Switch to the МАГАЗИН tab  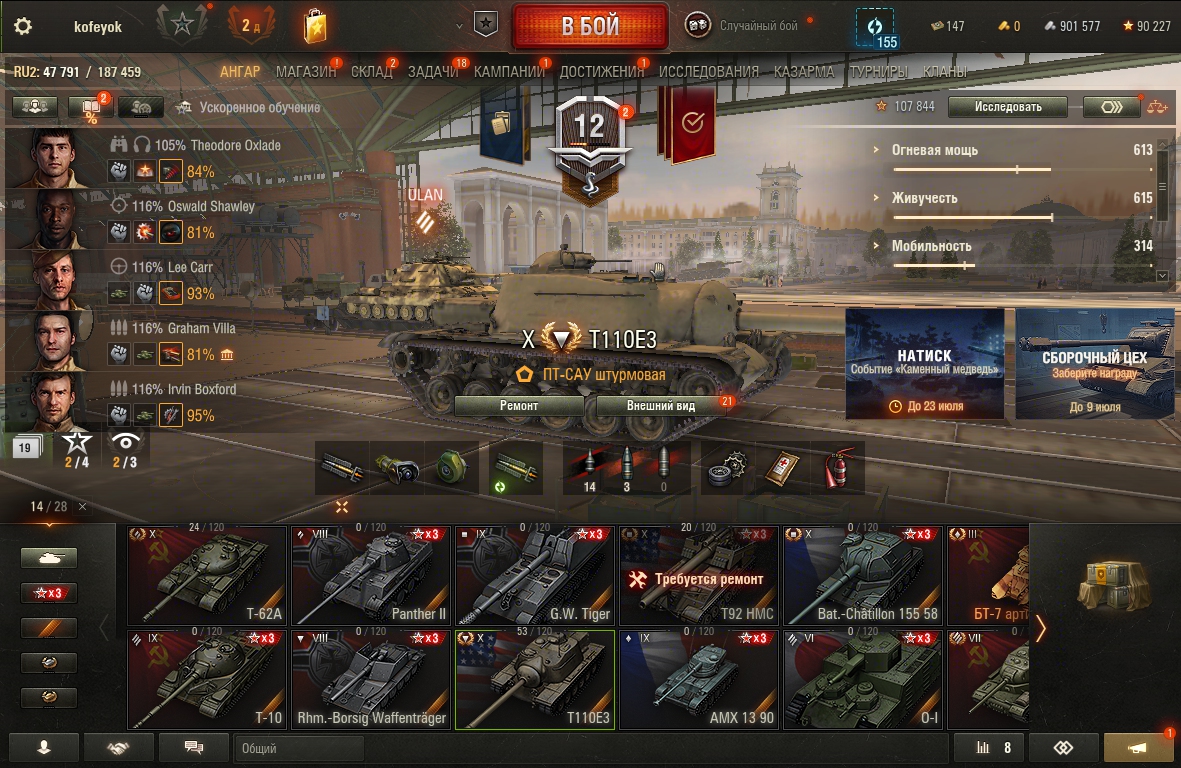[306, 72]
